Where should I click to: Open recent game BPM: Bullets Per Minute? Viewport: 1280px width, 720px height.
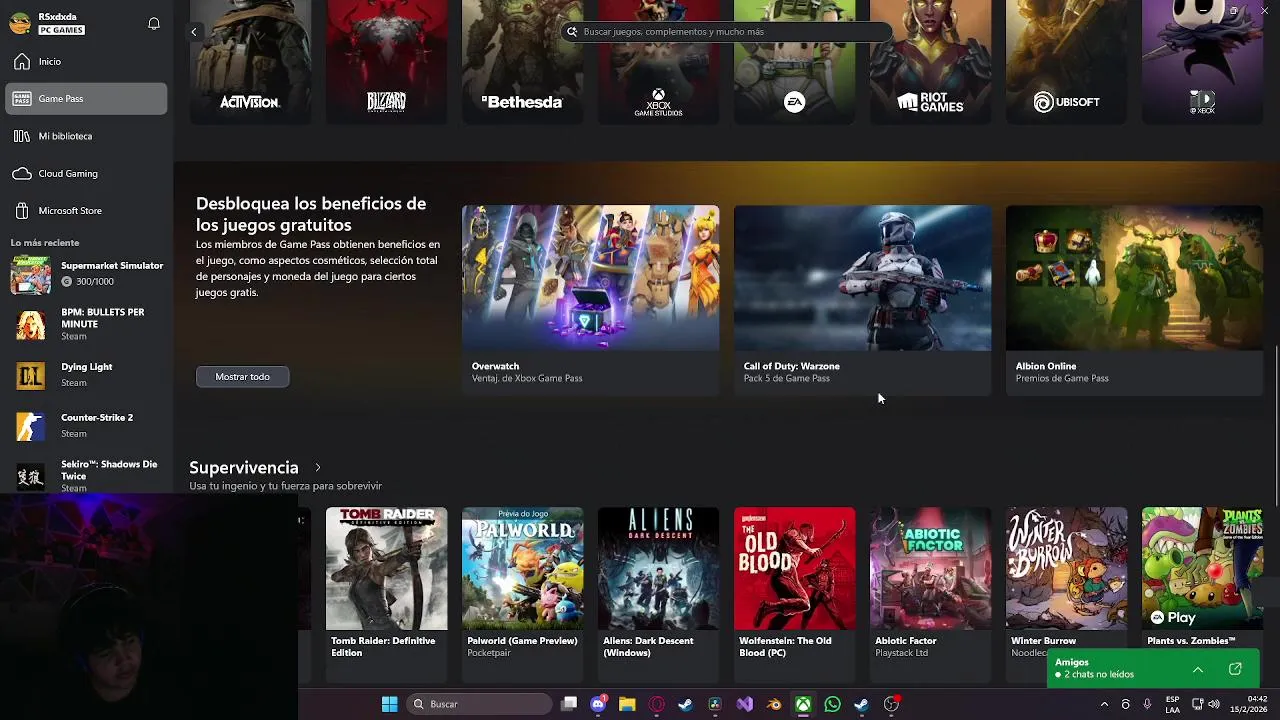pyautogui.click(x=86, y=325)
